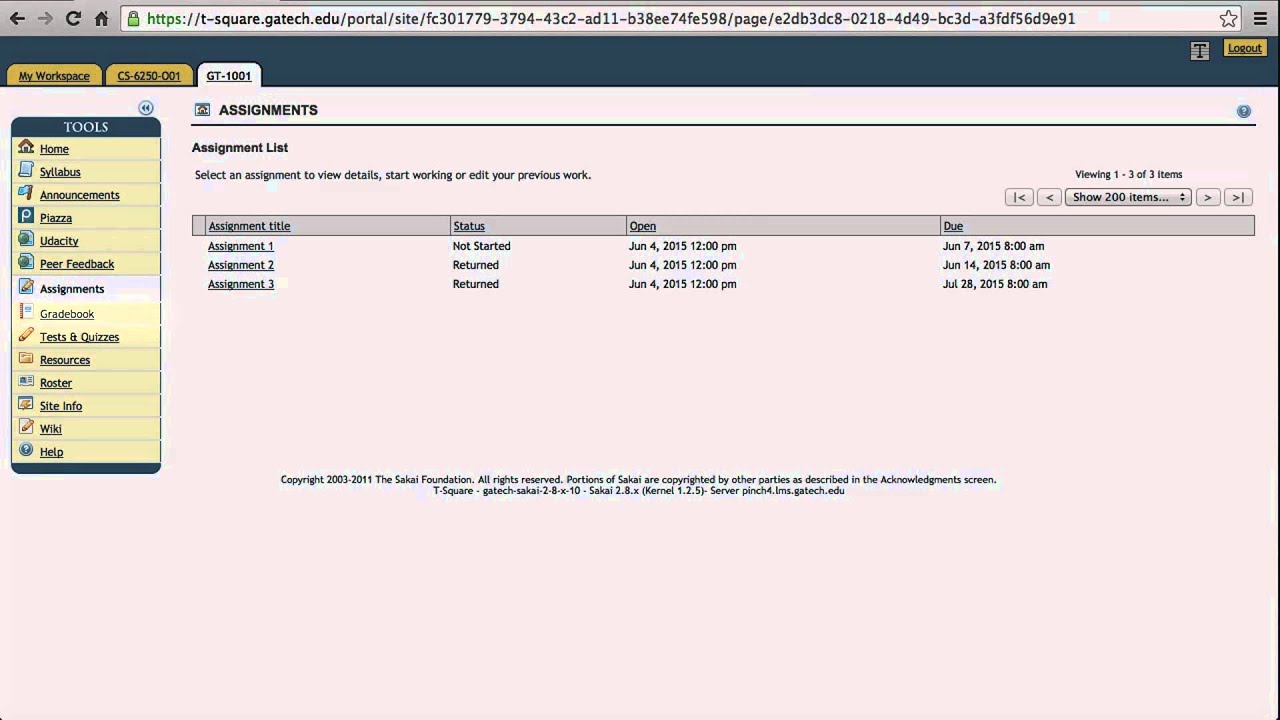Open the Chrome hamburger menu
The width and height of the screenshot is (1280, 720).
click(1260, 18)
